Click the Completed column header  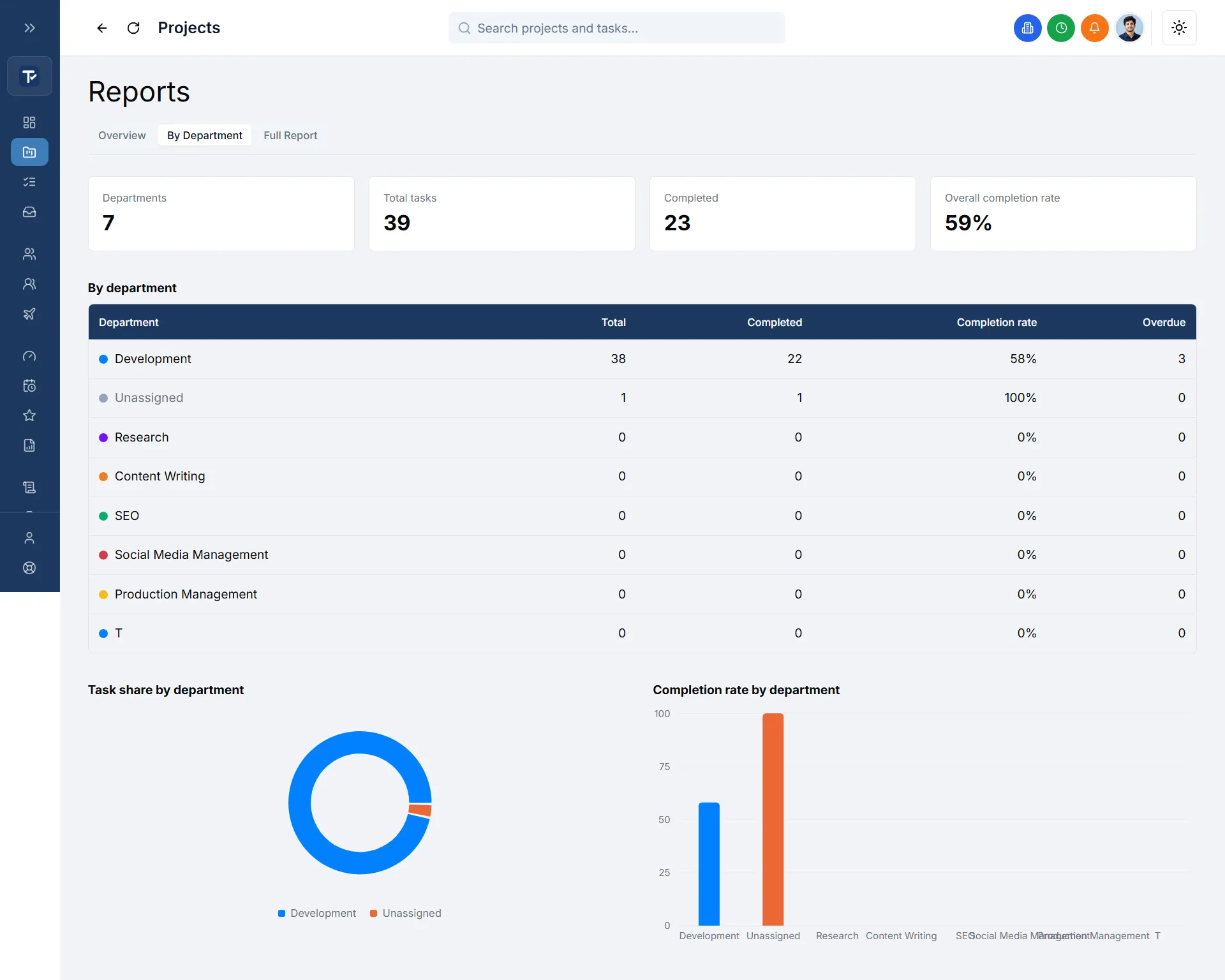coord(775,322)
